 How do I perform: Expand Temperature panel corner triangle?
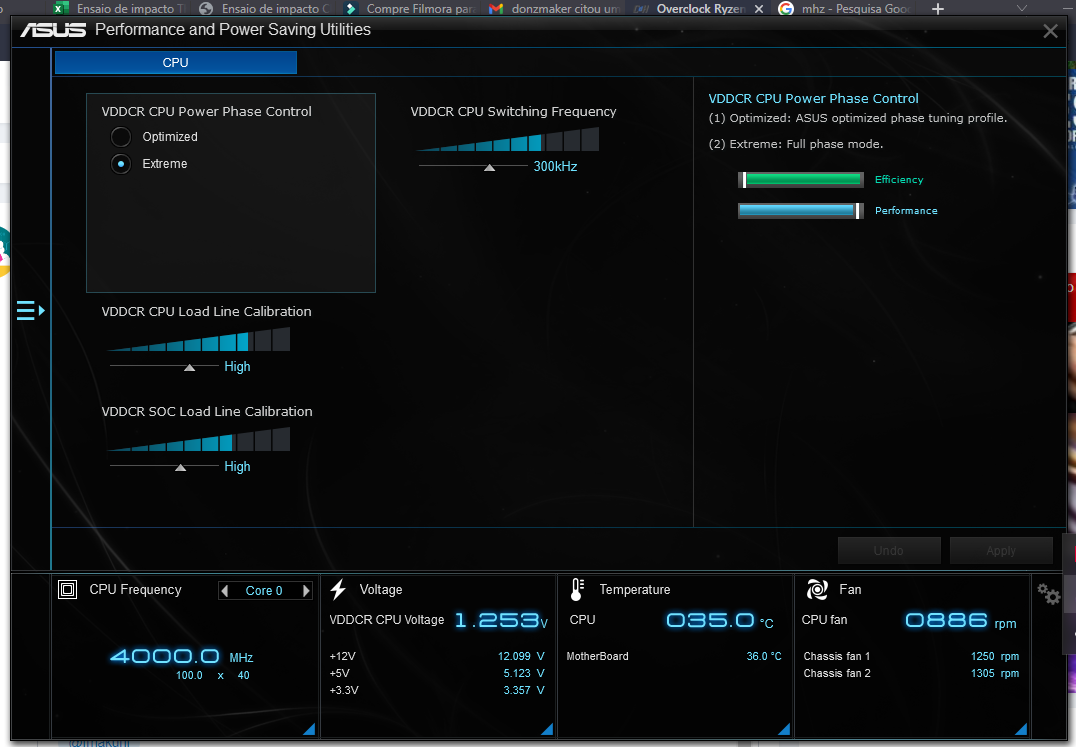[784, 729]
